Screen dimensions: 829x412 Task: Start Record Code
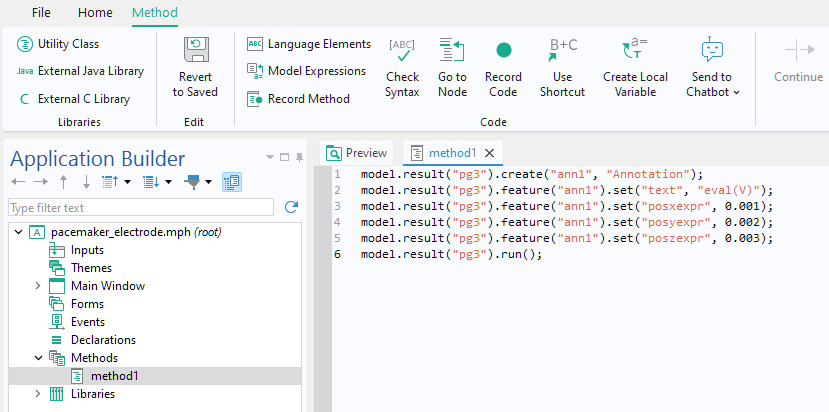(x=503, y=67)
